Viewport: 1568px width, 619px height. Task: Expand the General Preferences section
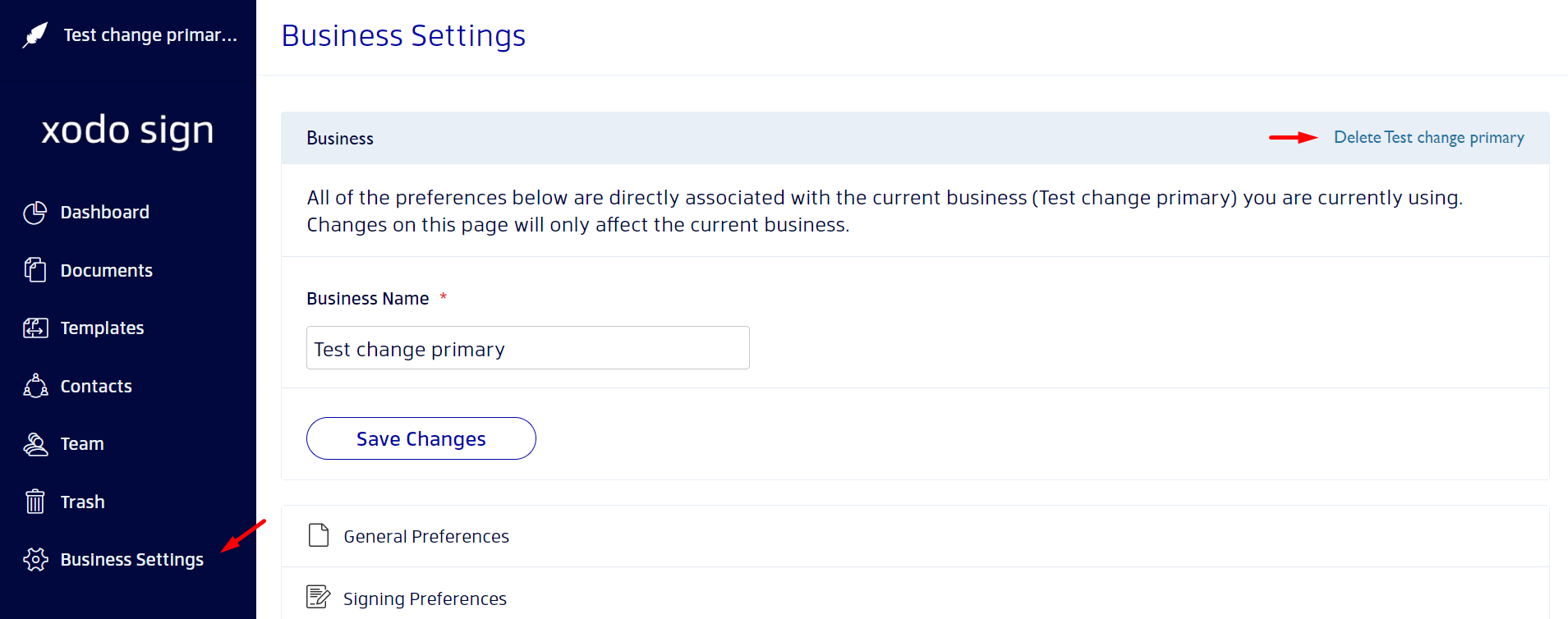point(915,536)
